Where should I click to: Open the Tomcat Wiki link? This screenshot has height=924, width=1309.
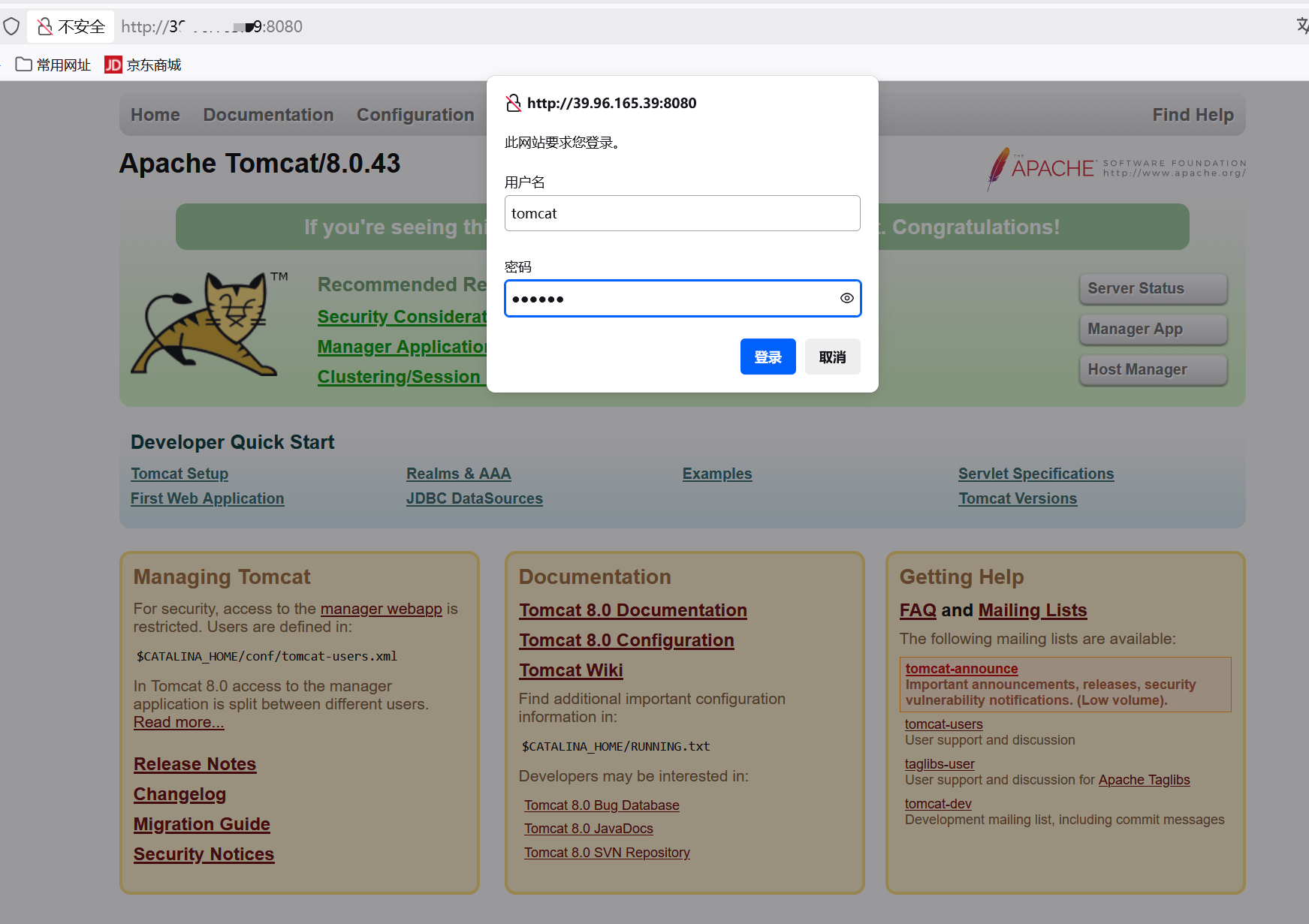(x=571, y=670)
